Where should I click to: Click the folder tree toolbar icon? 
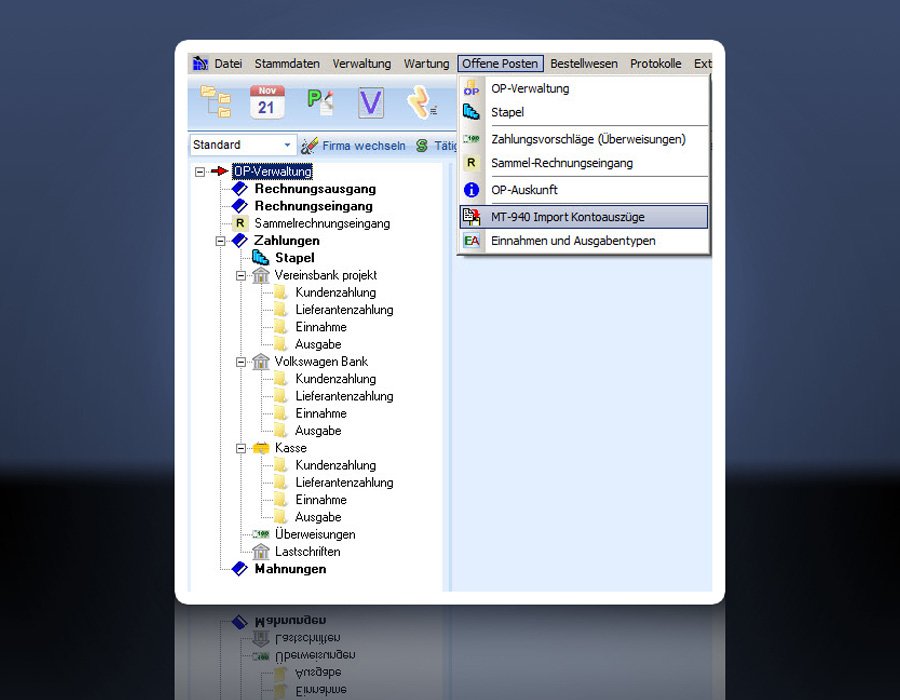tap(216, 102)
